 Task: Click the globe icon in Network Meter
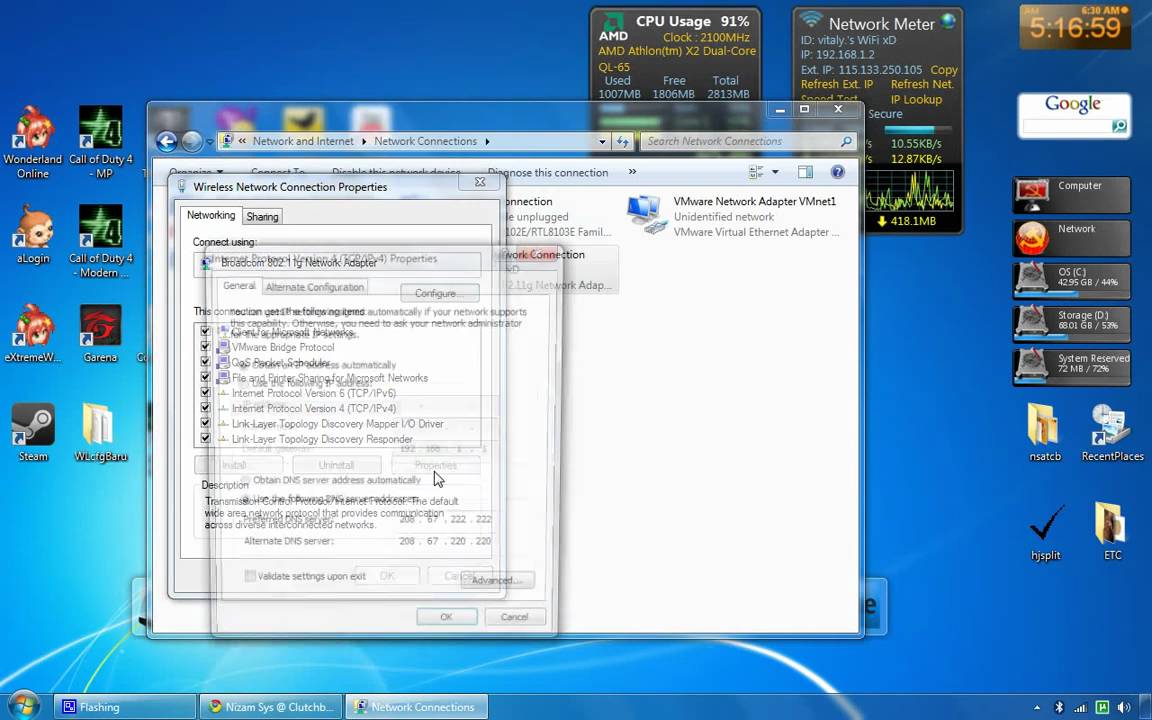948,21
